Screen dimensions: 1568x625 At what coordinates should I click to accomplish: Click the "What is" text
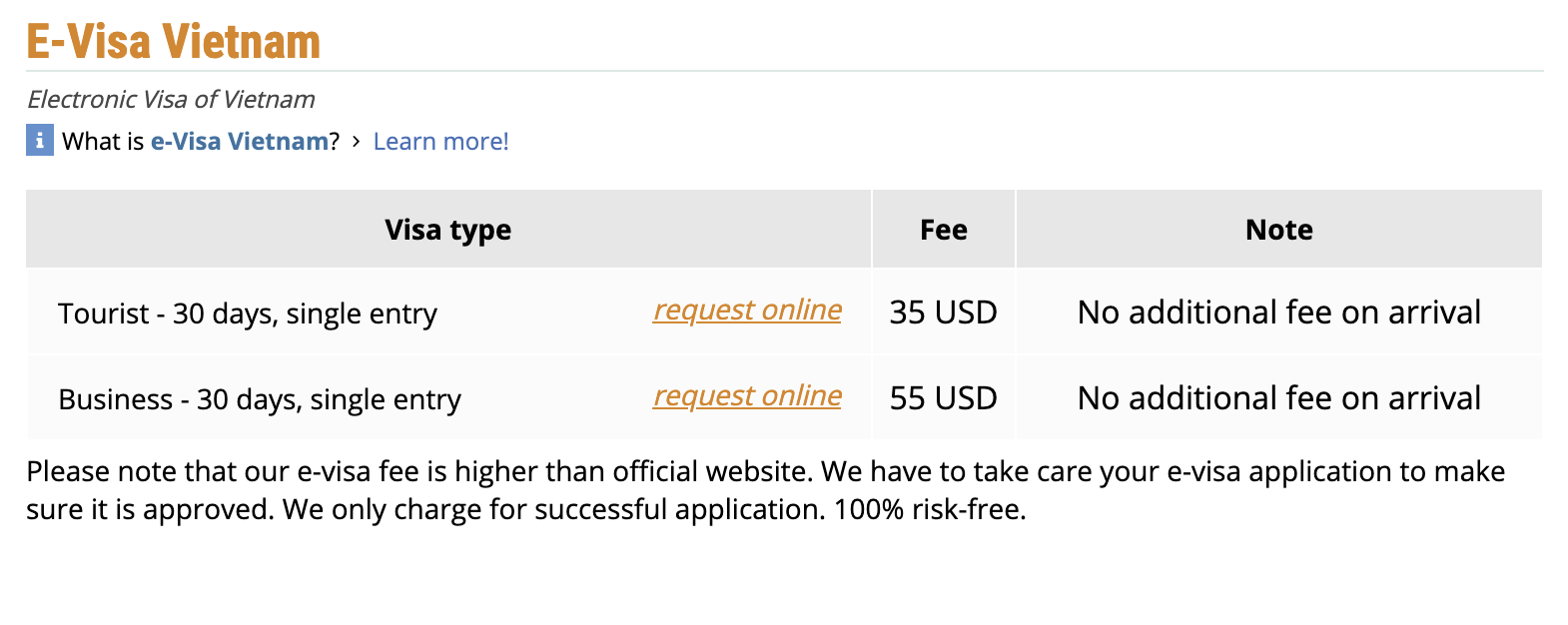point(103,142)
